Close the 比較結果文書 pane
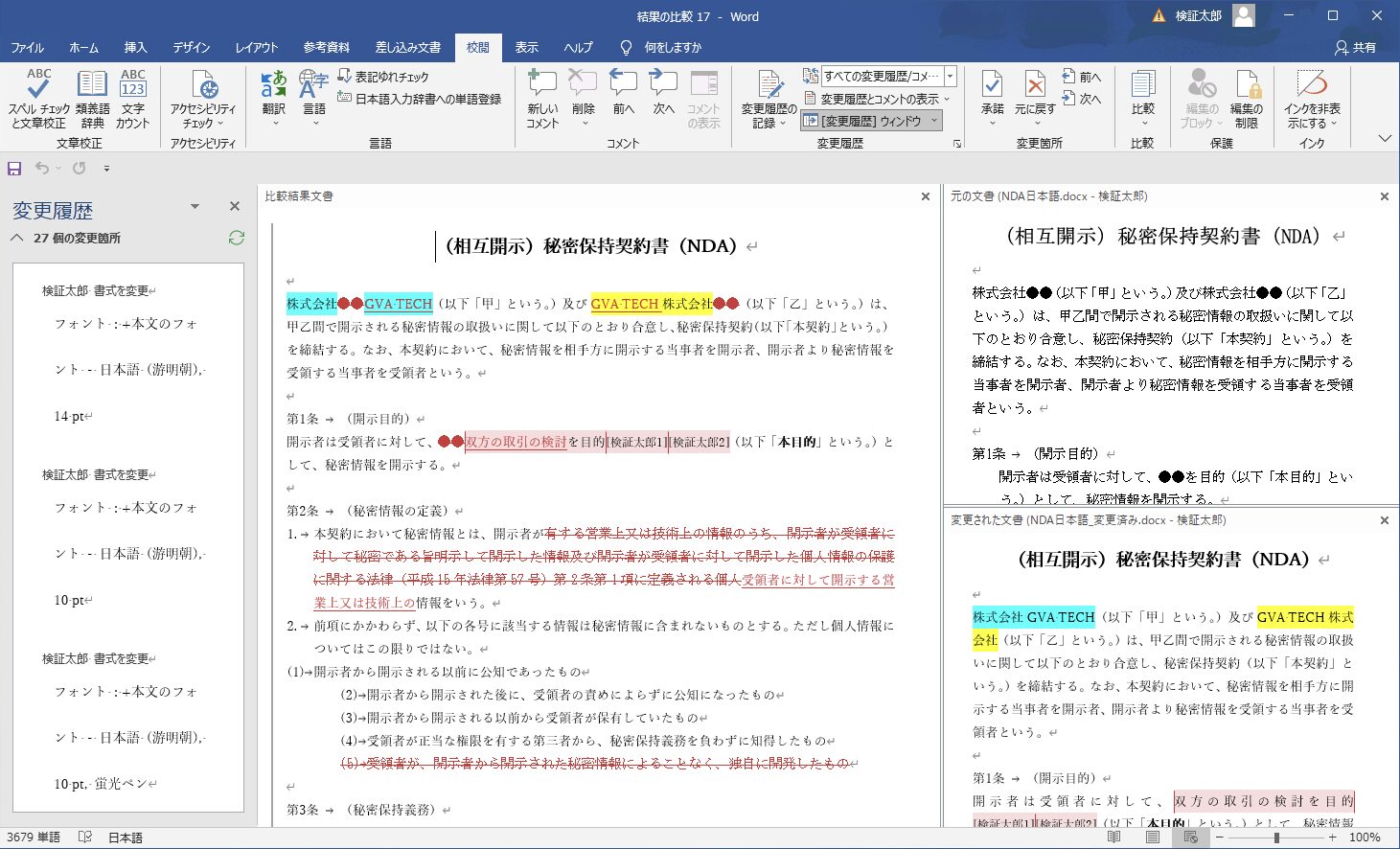 coord(925,196)
